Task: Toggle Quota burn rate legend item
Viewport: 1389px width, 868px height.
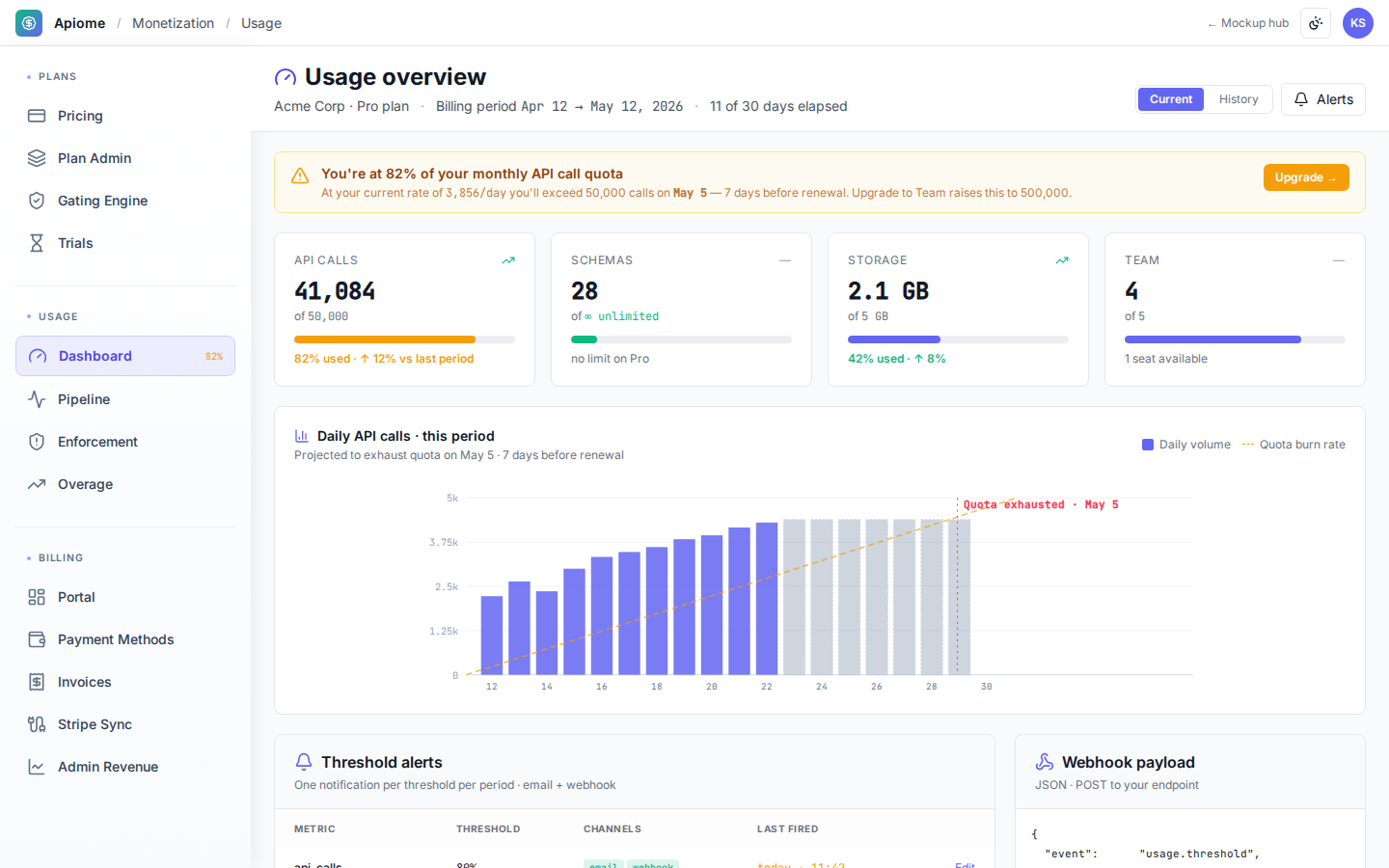Action: (1294, 445)
